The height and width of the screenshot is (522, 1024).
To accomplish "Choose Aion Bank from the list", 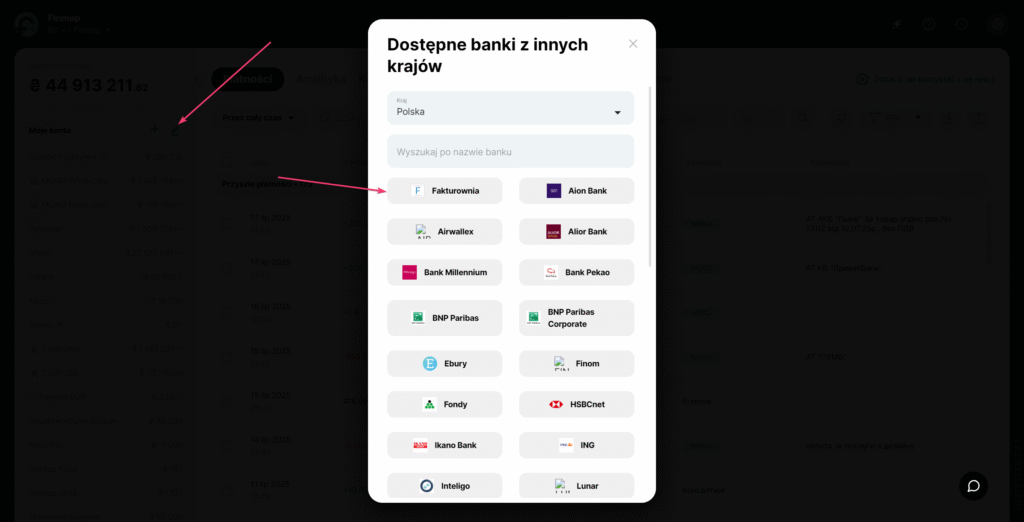I will 577,191.
